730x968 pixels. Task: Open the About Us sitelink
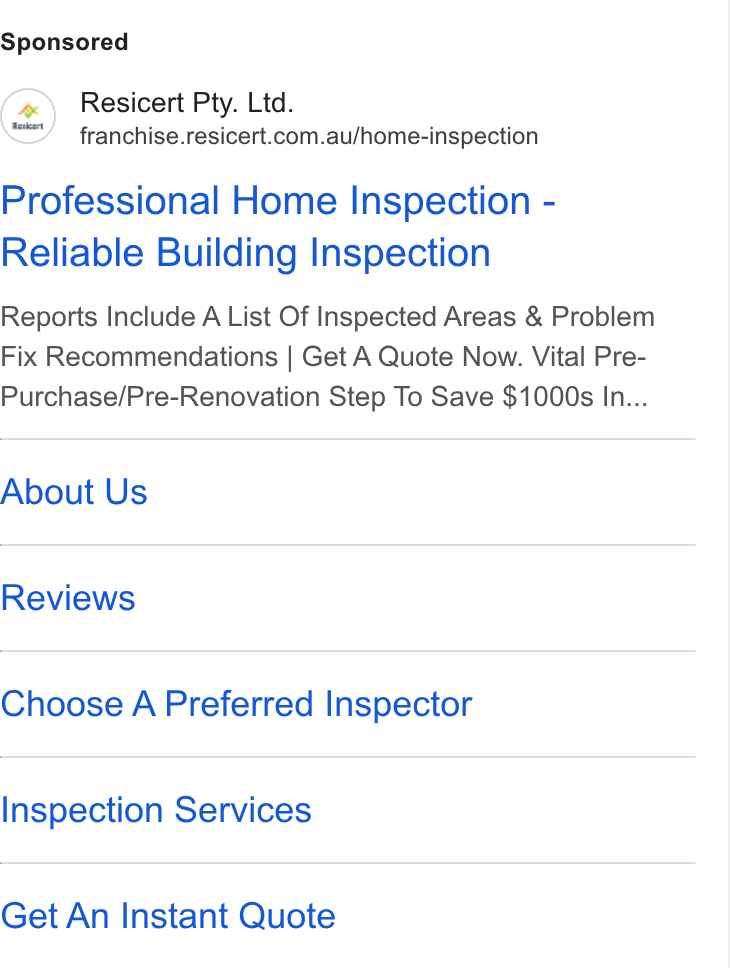click(x=74, y=492)
